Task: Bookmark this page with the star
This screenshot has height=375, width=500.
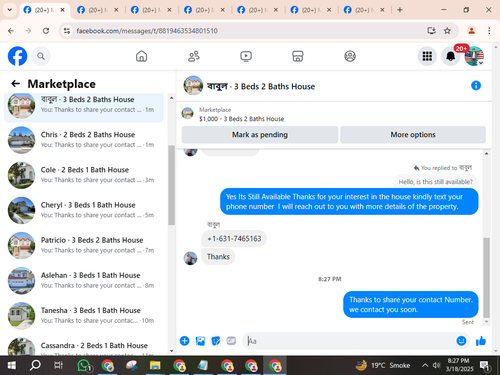Action: (447, 31)
